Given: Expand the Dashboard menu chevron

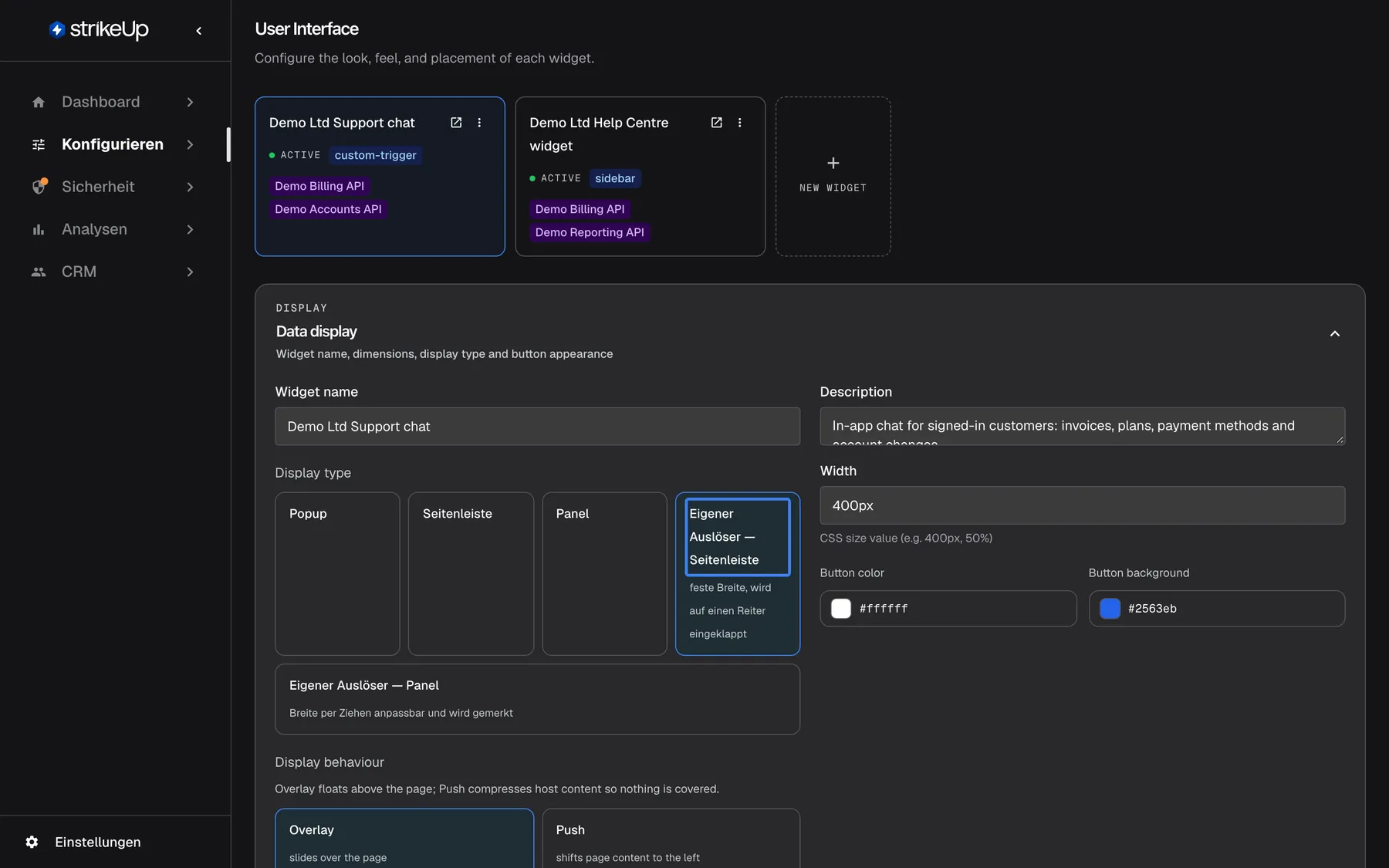Looking at the screenshot, I should pyautogui.click(x=190, y=102).
